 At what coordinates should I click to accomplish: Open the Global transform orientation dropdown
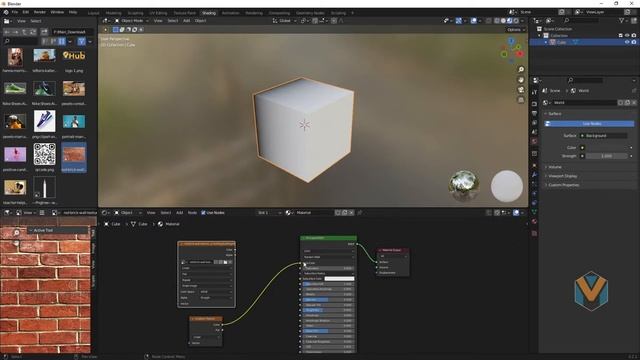pyautogui.click(x=284, y=20)
